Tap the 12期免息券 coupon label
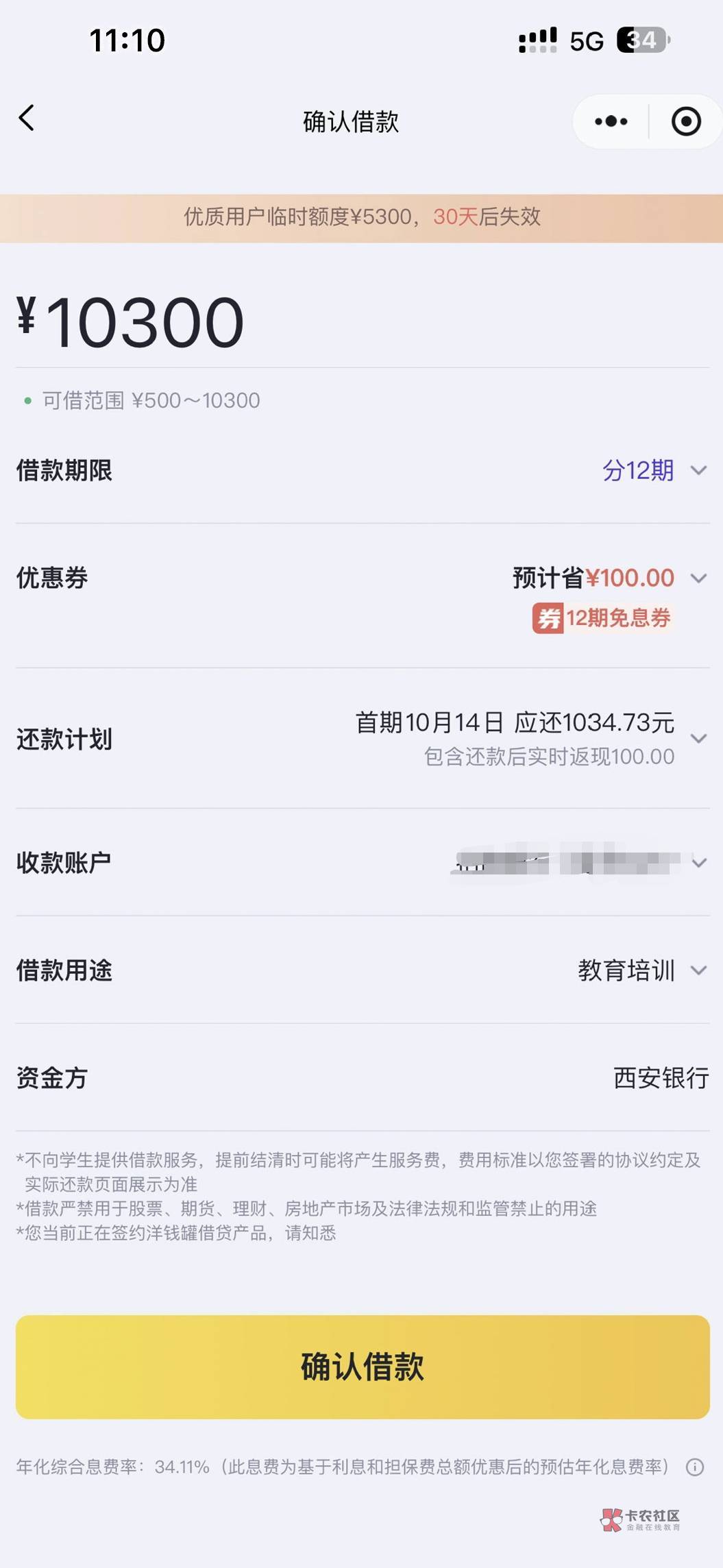This screenshot has height=1568, width=723. tap(617, 619)
